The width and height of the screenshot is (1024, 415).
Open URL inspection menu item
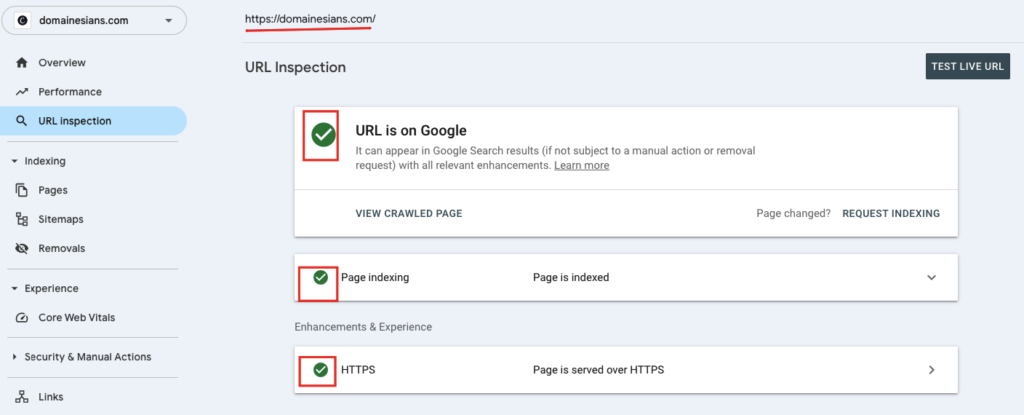pyautogui.click(x=93, y=121)
